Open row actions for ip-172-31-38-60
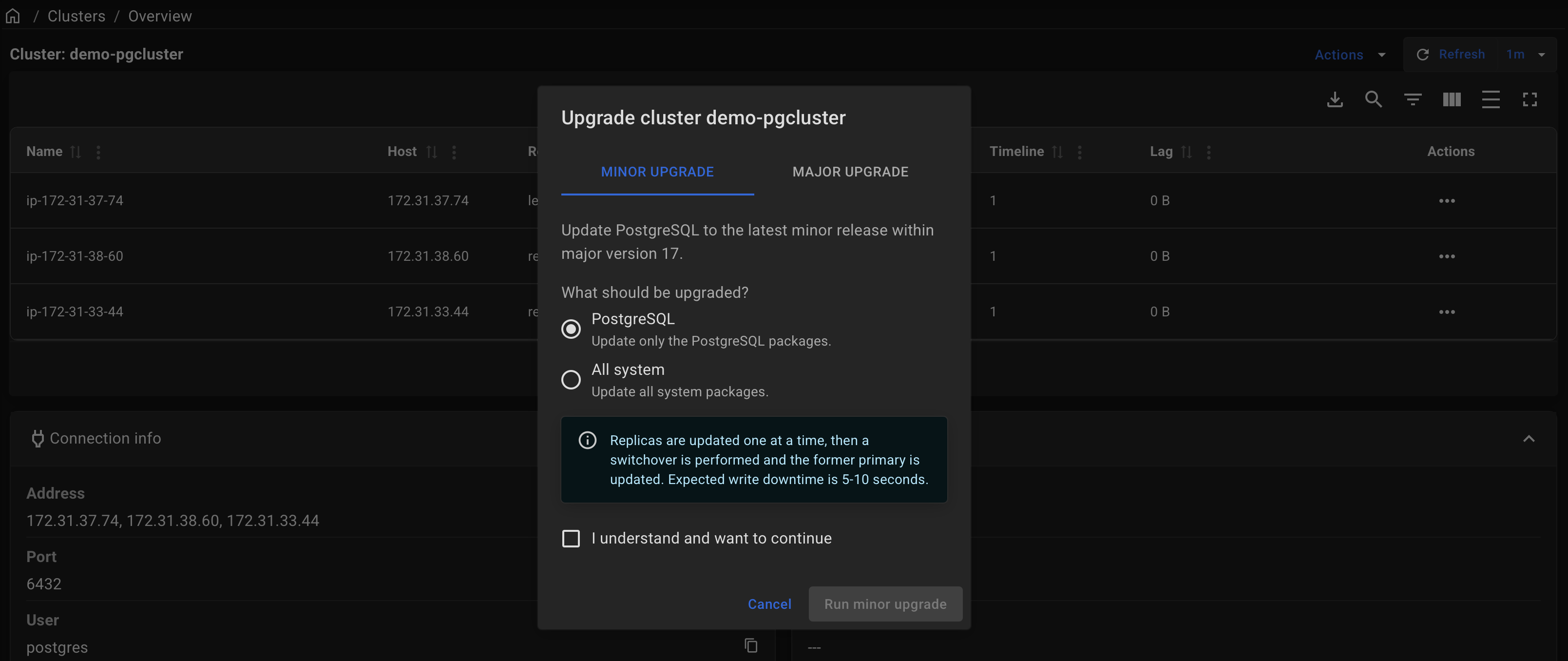The image size is (1568, 661). [x=1446, y=256]
